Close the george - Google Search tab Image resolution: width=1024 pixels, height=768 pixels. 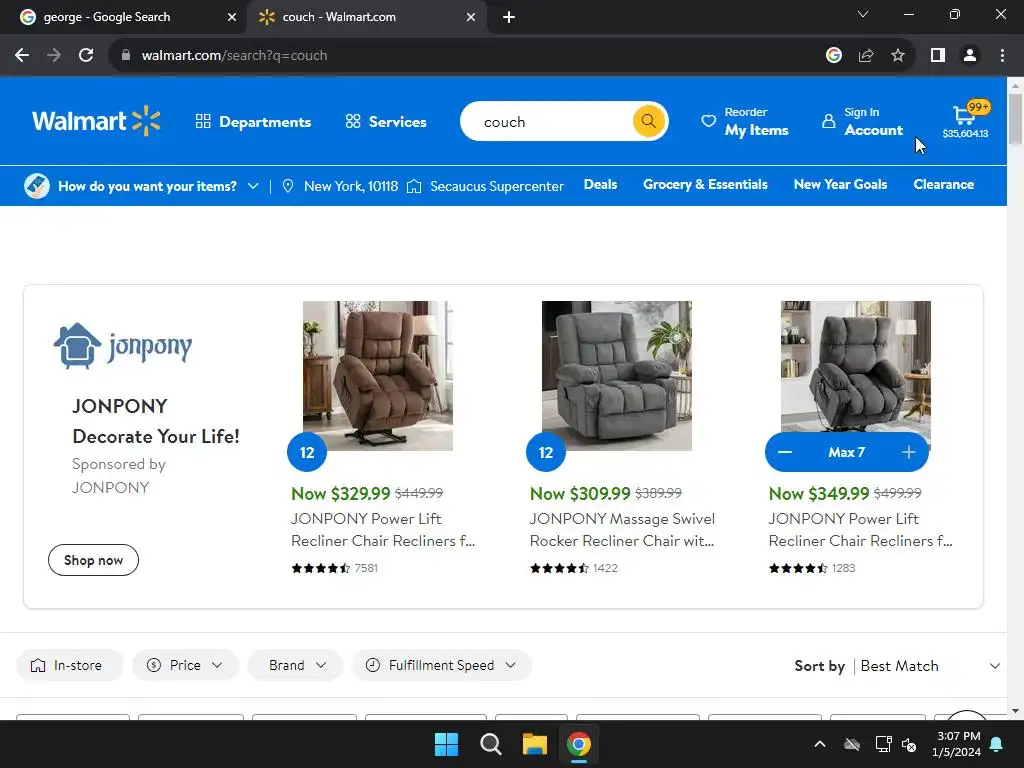(232, 18)
